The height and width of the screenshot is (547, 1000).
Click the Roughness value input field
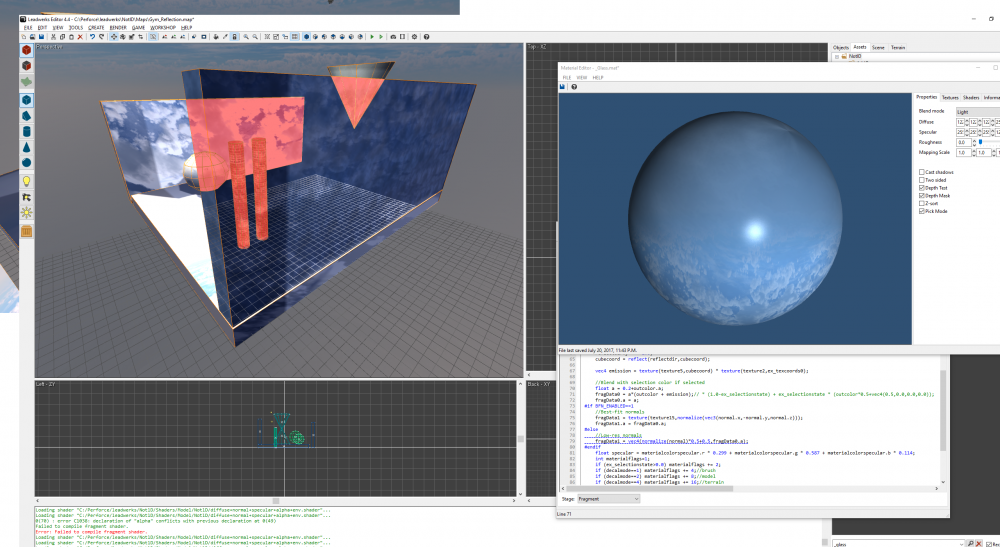pos(963,142)
